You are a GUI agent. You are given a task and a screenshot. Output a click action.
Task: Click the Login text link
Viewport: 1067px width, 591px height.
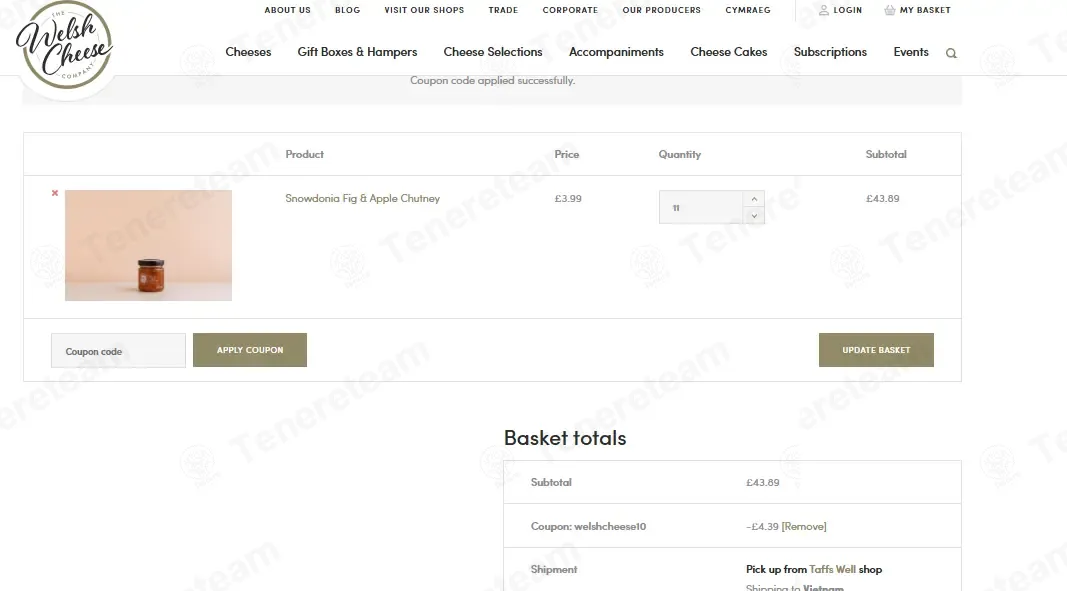click(x=847, y=10)
